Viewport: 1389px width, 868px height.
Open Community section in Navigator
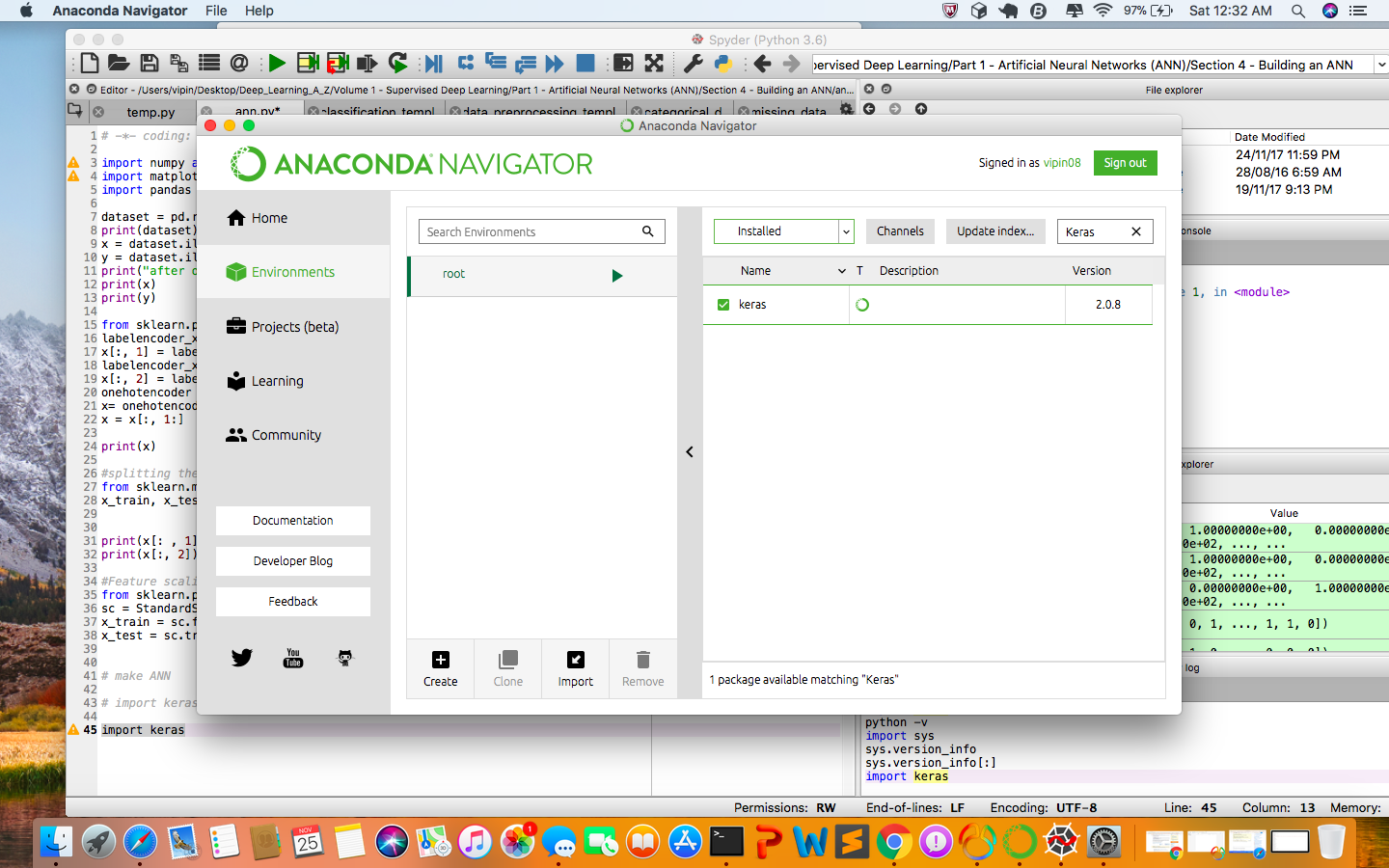pos(293,435)
